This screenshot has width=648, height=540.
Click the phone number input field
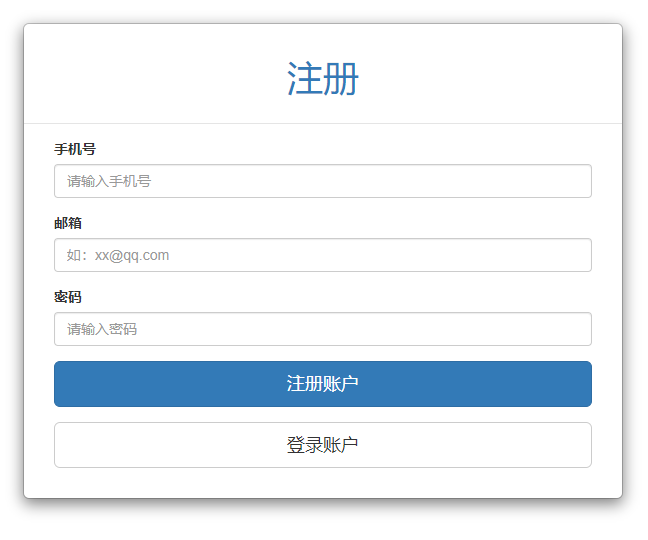point(323,181)
